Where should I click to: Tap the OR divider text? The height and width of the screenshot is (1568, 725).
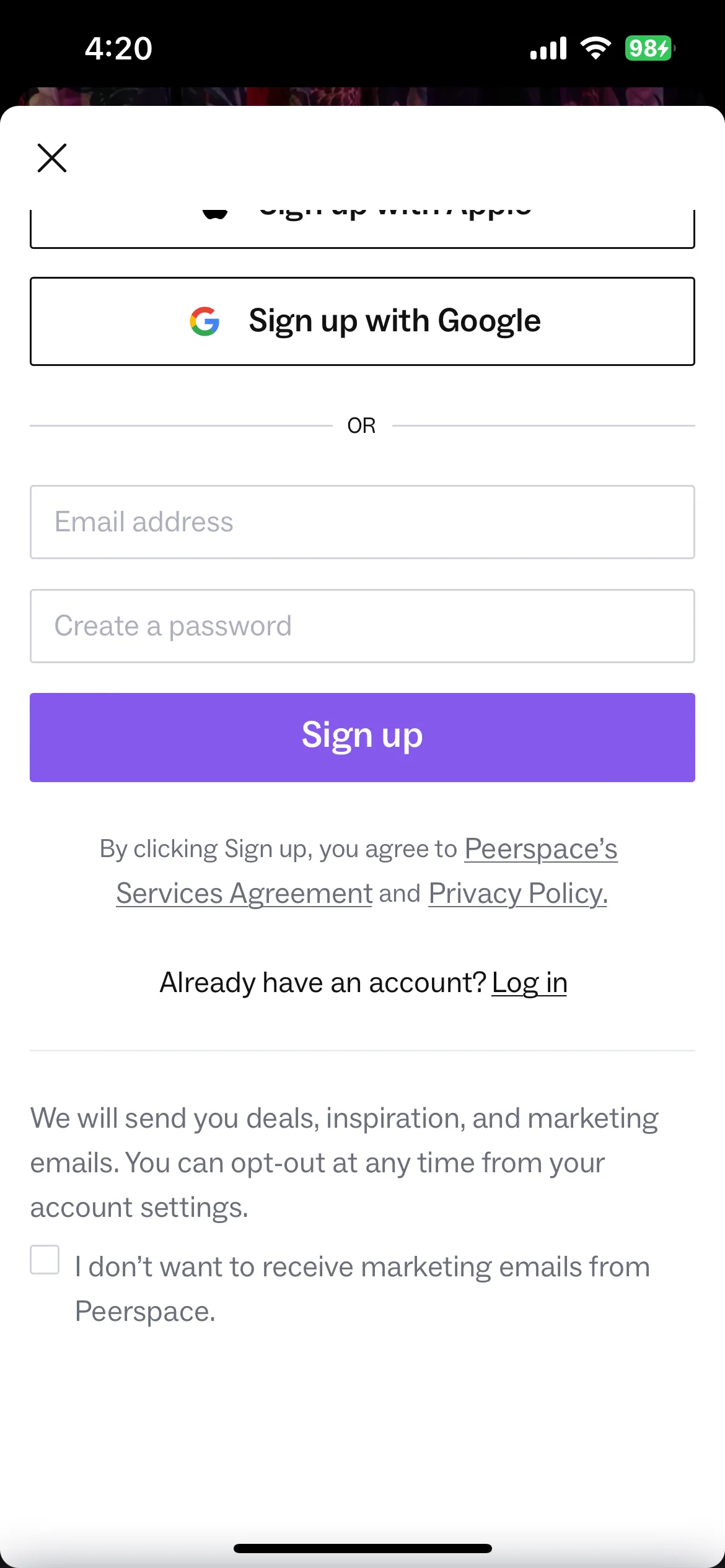[362, 425]
